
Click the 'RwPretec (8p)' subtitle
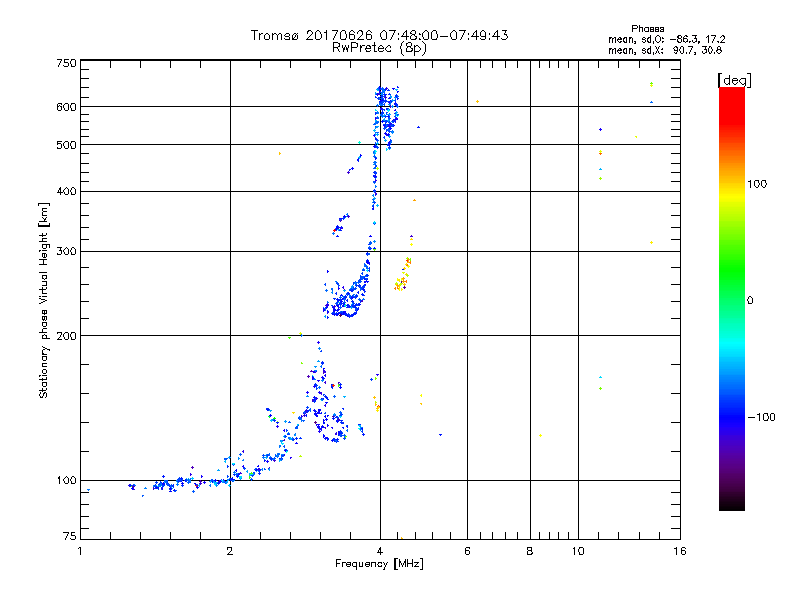pos(379,48)
